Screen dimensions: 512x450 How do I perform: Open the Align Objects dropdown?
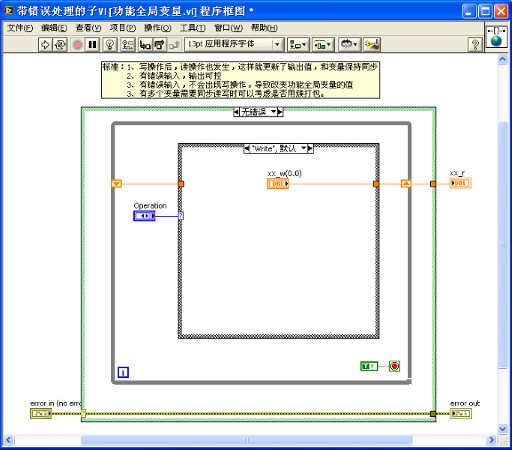click(298, 44)
